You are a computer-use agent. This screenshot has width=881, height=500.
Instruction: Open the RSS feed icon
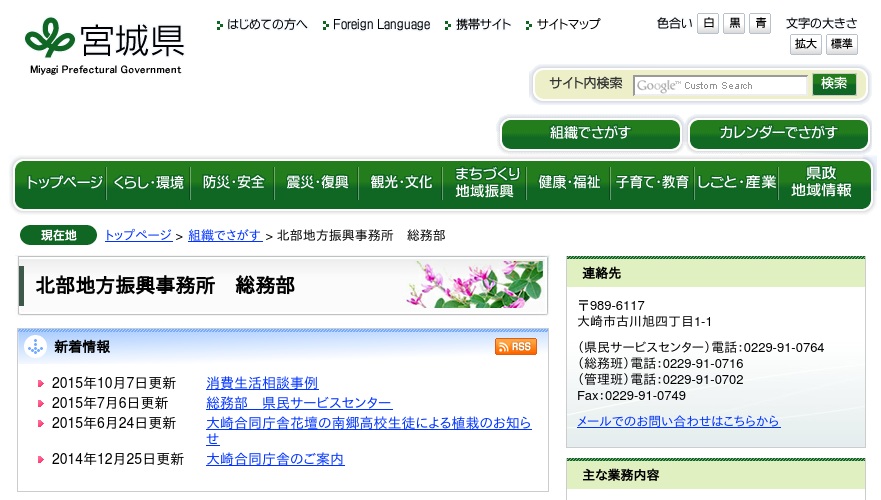tap(516, 347)
